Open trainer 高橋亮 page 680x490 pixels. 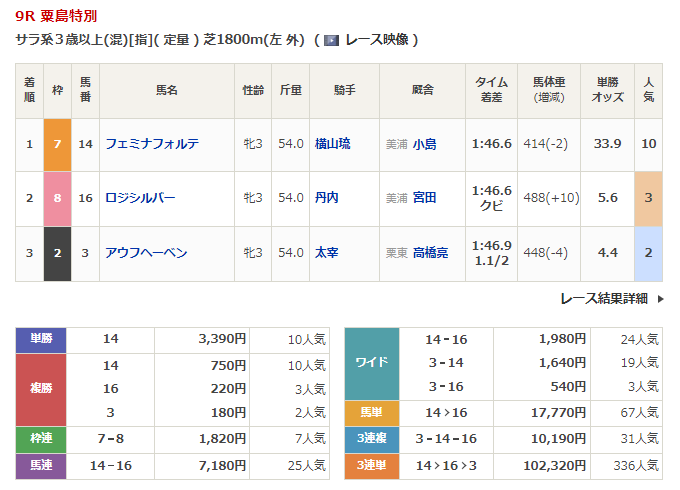(430, 253)
